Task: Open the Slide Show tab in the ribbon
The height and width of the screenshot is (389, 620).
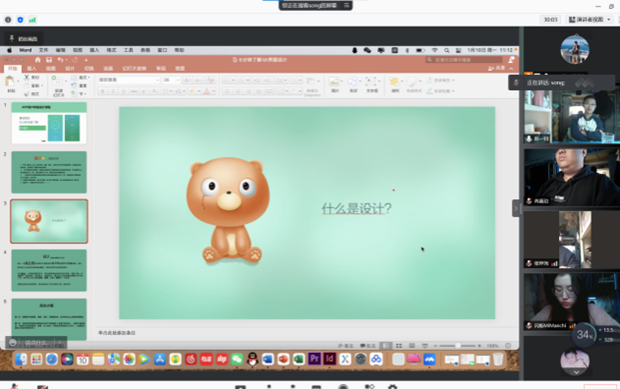Action: [x=134, y=68]
